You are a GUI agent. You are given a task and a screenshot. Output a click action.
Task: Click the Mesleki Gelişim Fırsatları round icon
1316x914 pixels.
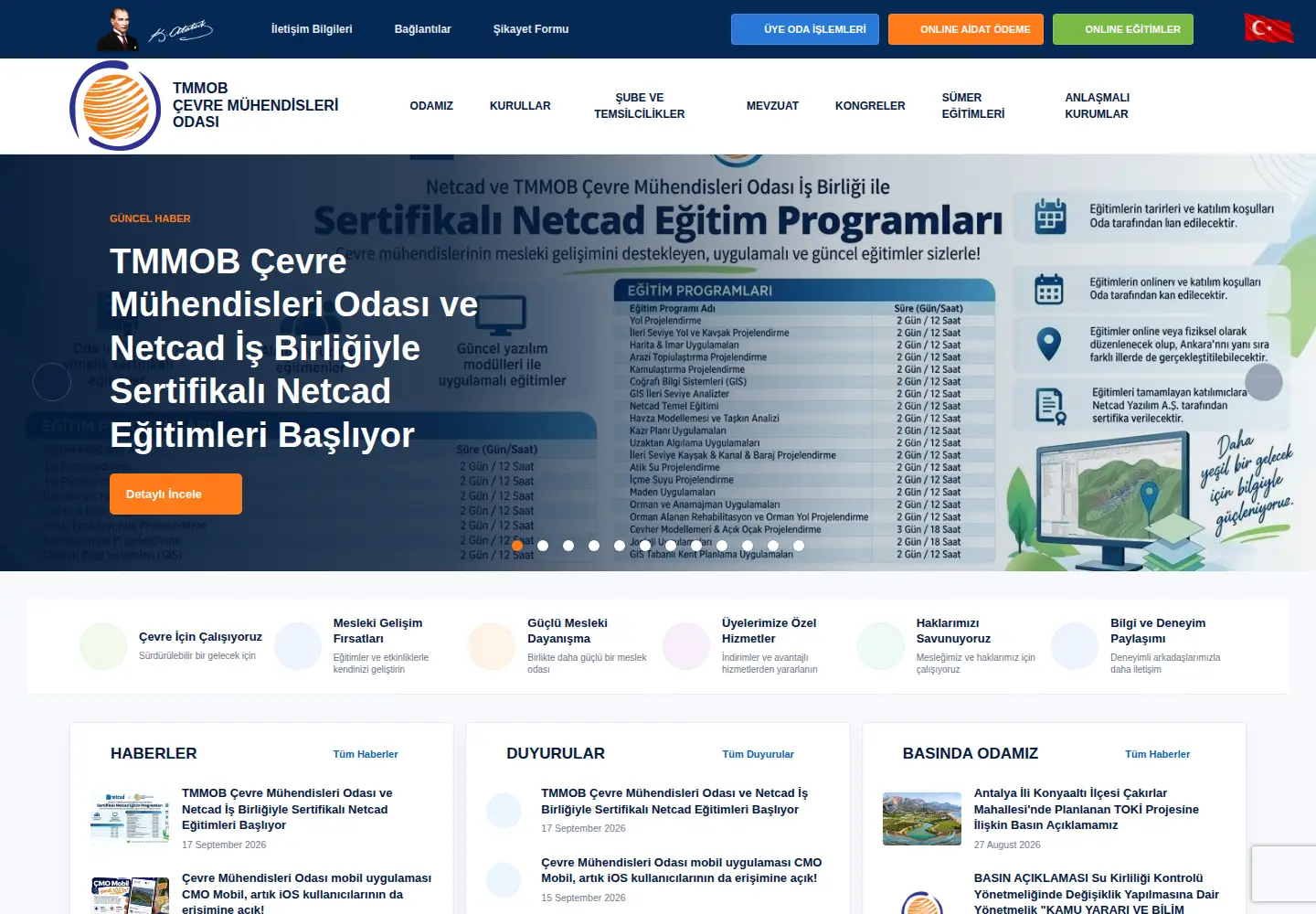[298, 646]
